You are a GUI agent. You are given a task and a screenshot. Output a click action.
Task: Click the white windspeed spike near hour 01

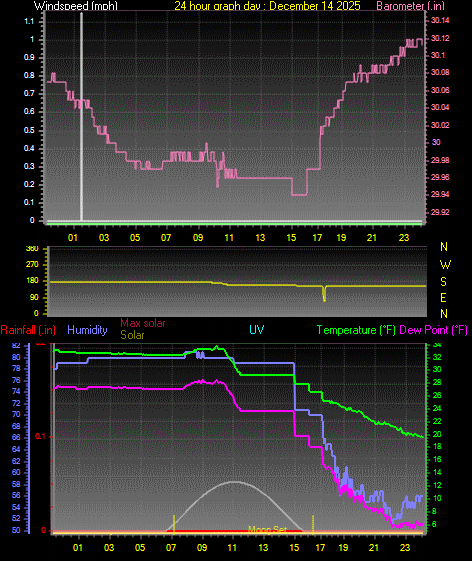[x=81, y=116]
